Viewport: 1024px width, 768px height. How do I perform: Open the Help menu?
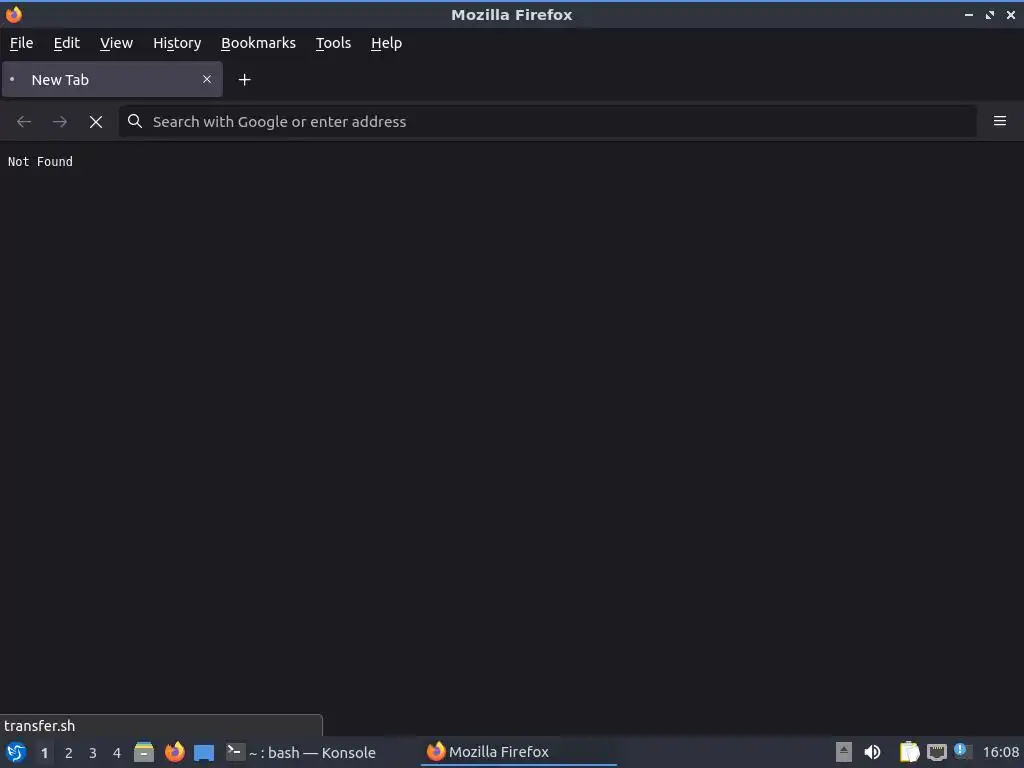pos(386,43)
